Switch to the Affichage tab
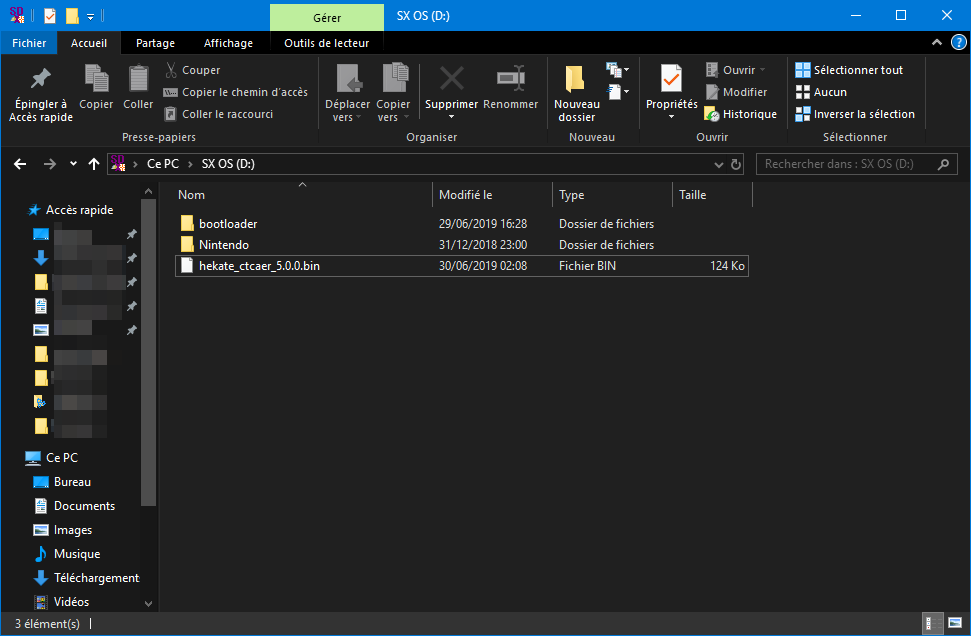 coord(229,43)
